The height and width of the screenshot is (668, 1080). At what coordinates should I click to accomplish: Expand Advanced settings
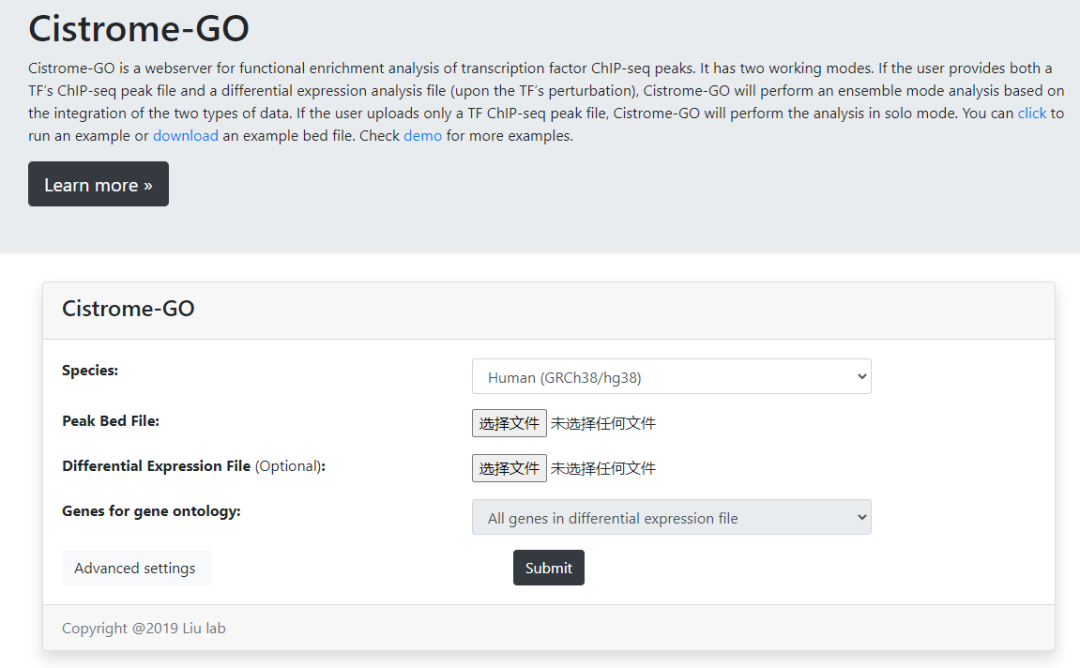click(x=136, y=568)
